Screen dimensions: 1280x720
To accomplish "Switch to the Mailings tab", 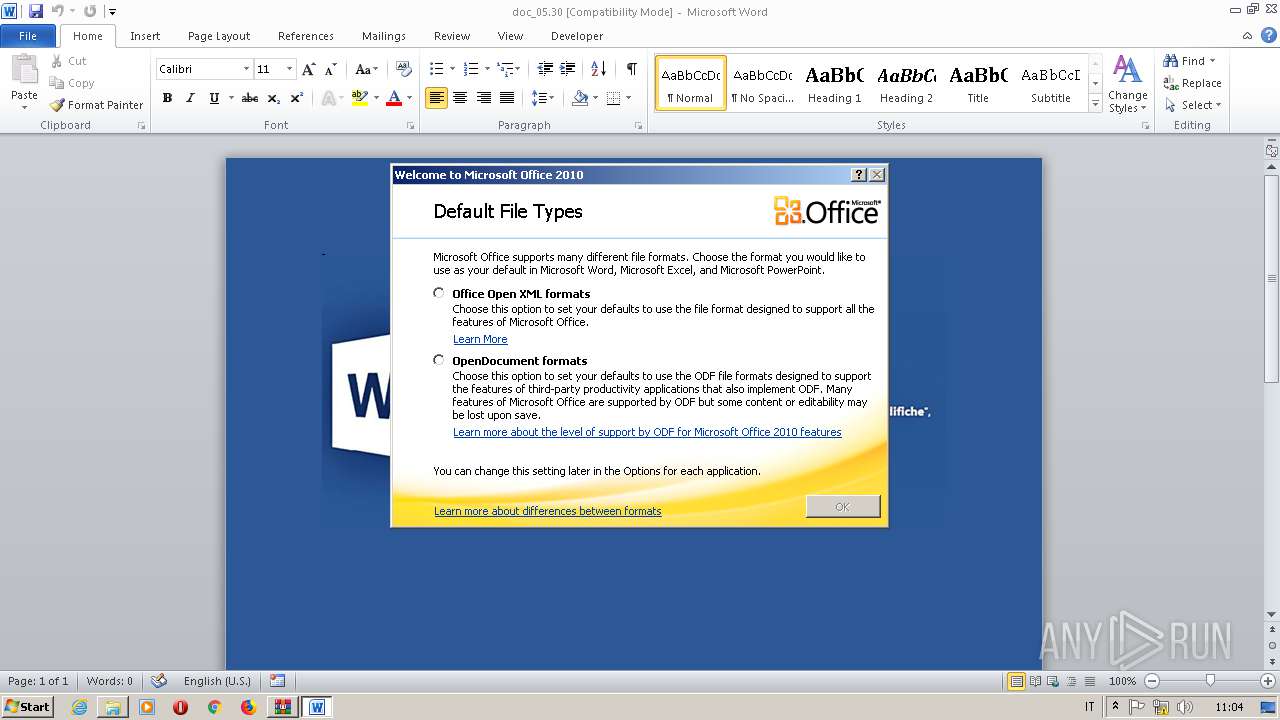I will coord(384,36).
